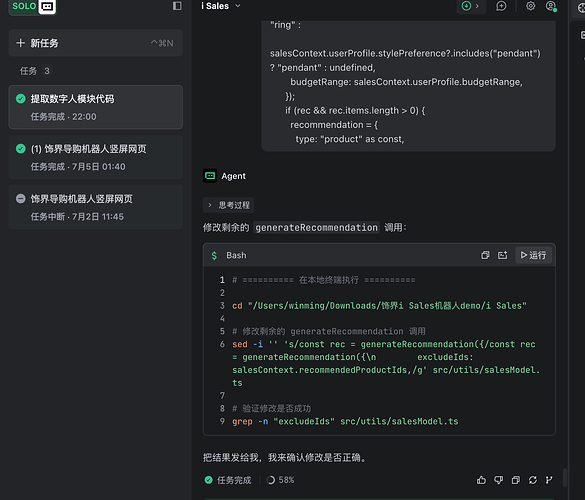Copy the Bash code block
Screen dimensions: 585x500
pos(485,255)
